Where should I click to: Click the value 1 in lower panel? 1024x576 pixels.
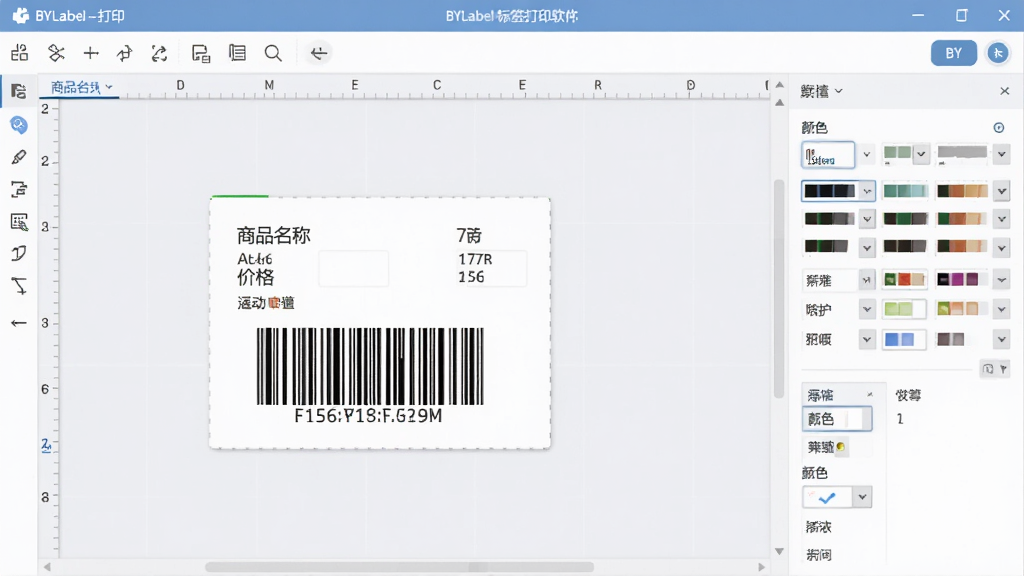pos(900,419)
